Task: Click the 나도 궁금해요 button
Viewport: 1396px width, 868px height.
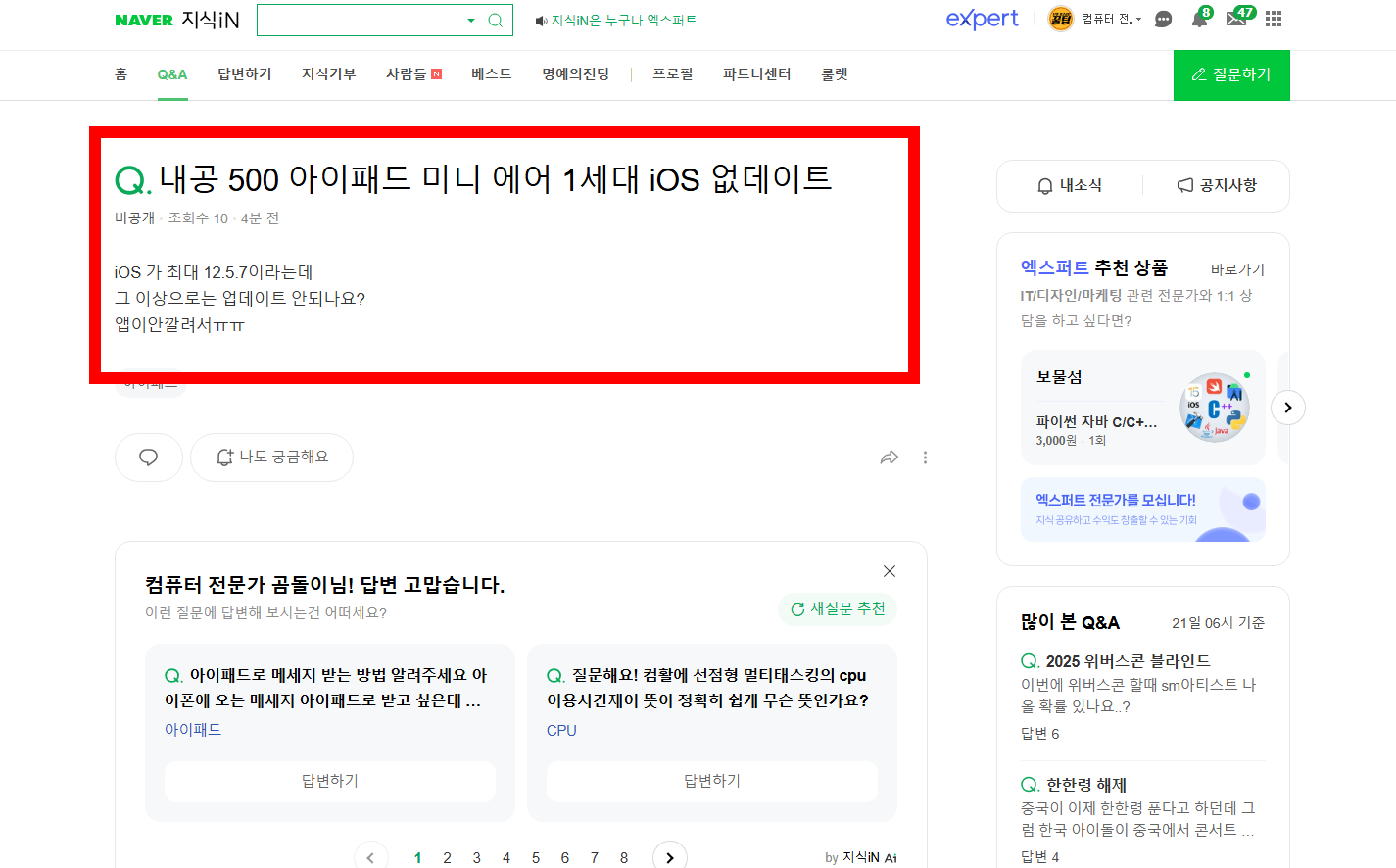Action: coord(271,458)
